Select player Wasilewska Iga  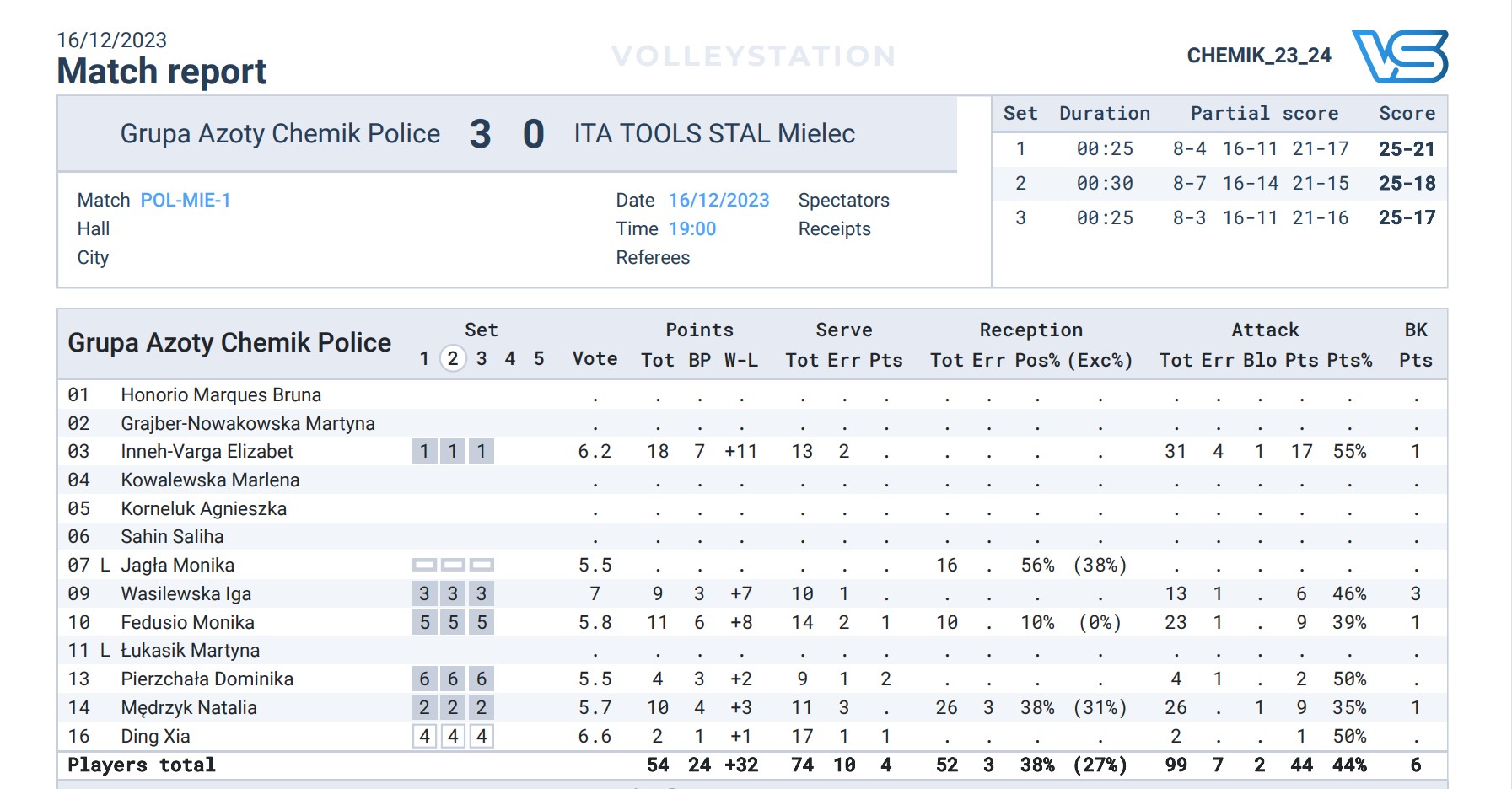(186, 594)
